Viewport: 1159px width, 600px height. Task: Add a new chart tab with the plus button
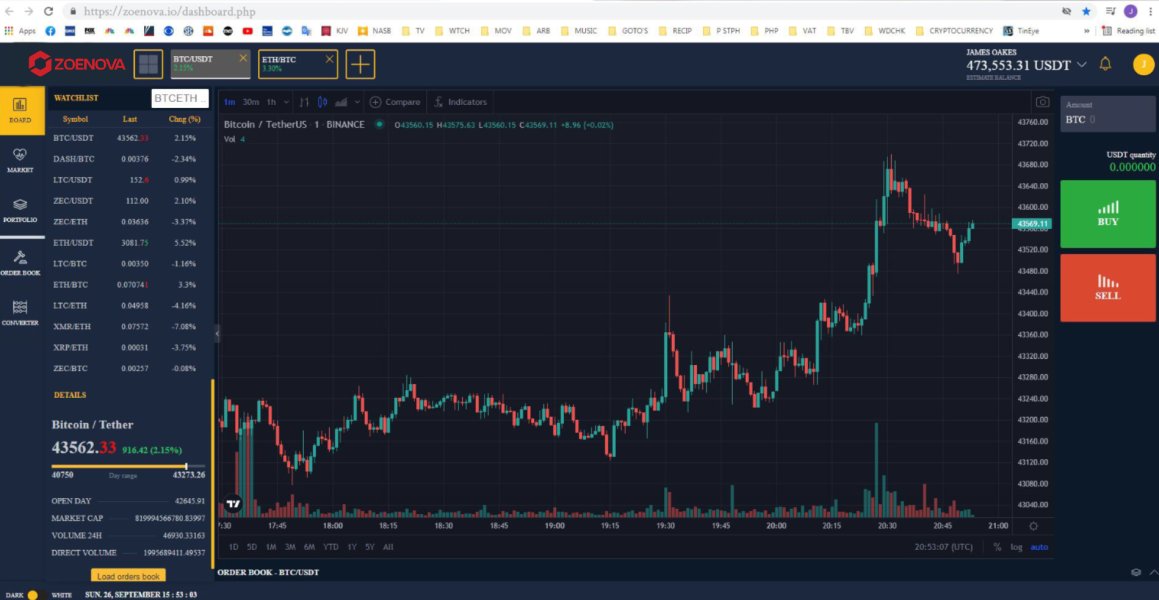coord(360,64)
